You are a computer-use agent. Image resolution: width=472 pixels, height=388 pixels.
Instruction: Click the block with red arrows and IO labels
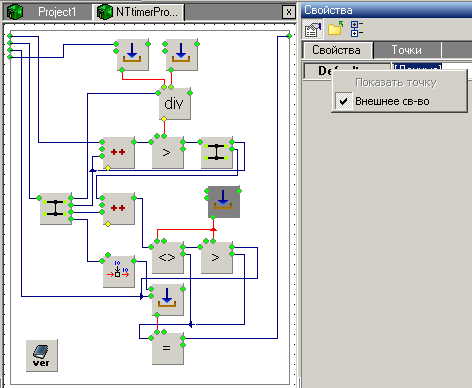click(x=119, y=272)
